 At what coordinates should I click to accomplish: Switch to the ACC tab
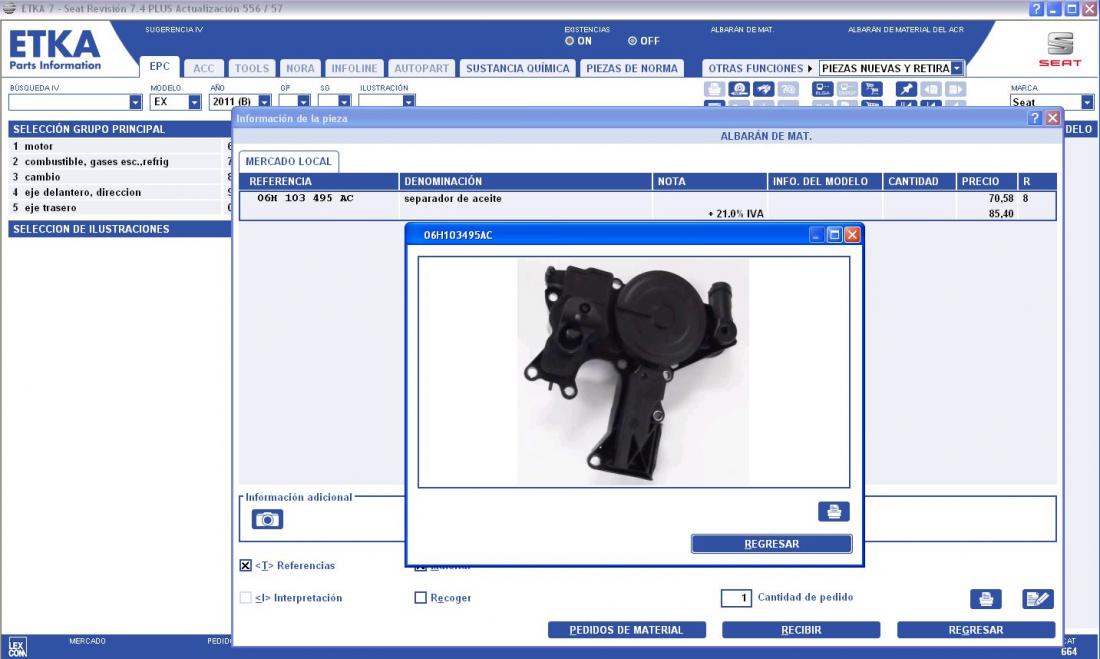pos(203,68)
